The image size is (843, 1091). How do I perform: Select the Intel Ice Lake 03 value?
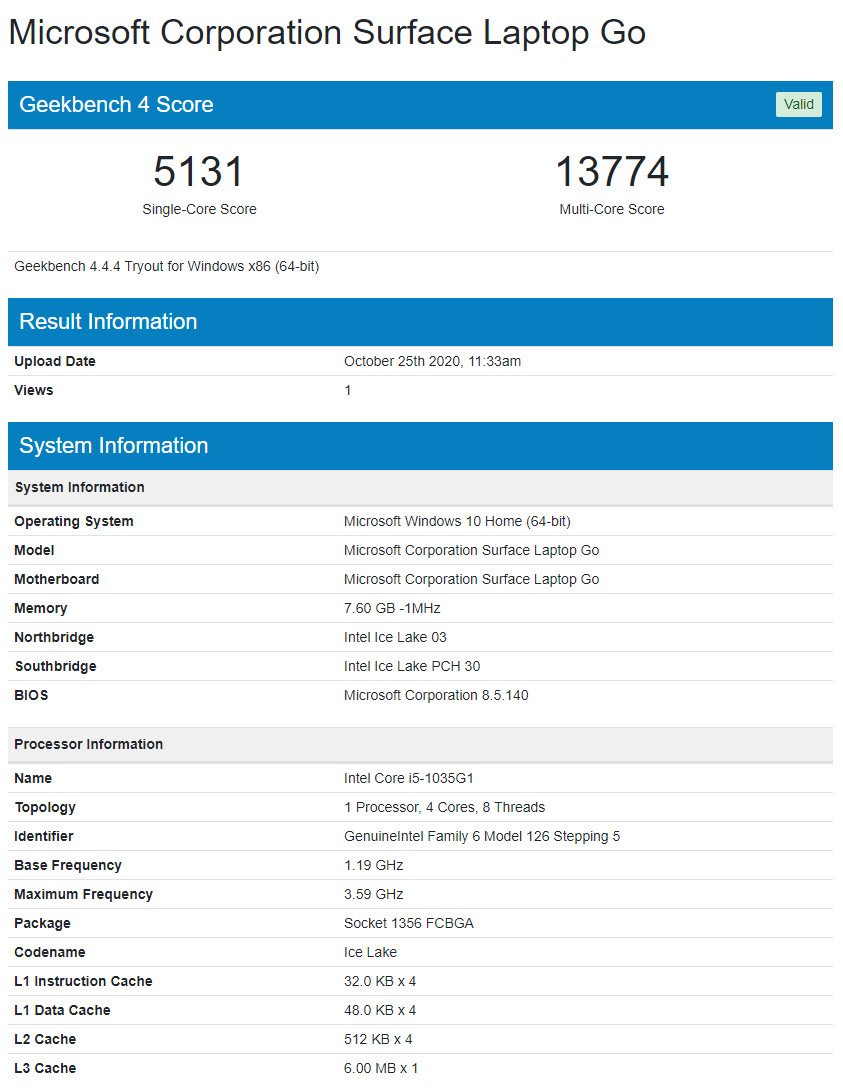(x=395, y=637)
